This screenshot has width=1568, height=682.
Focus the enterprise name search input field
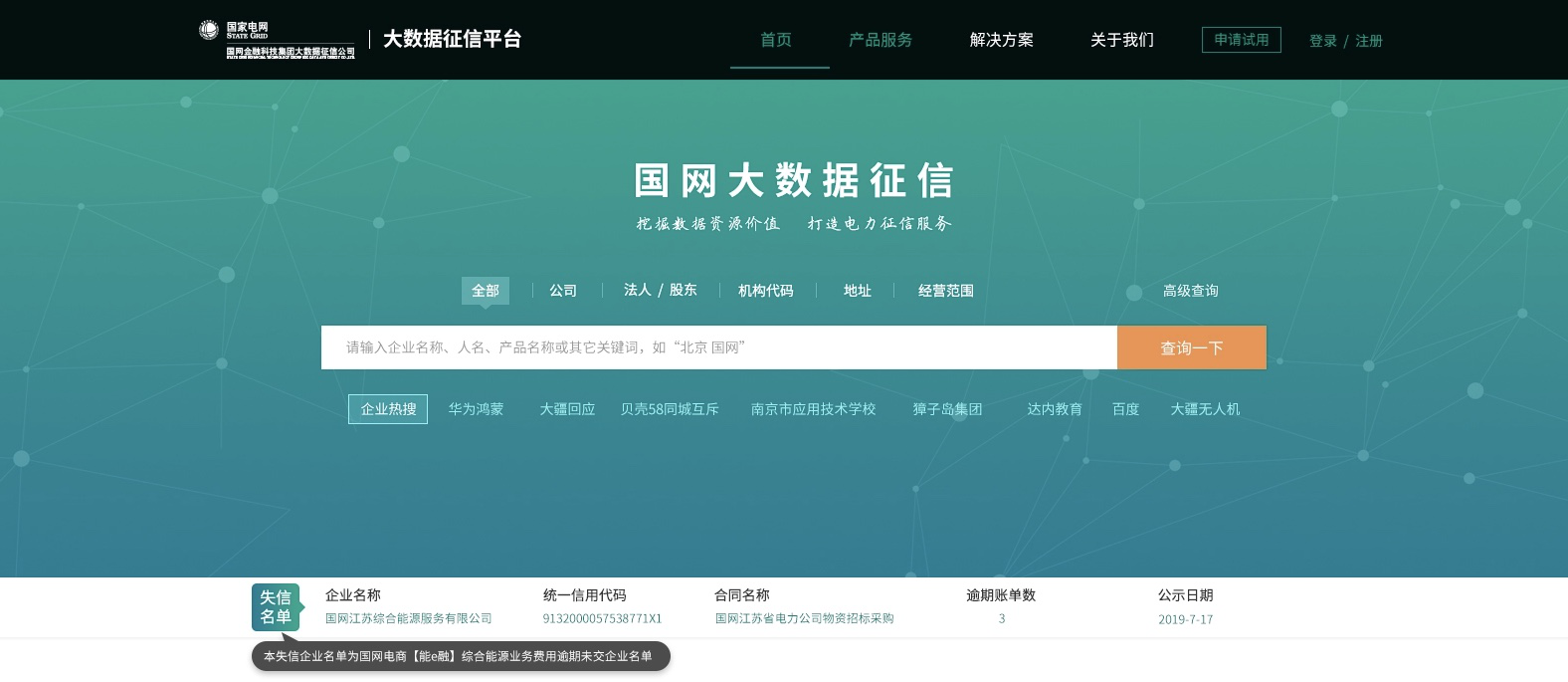[718, 347]
